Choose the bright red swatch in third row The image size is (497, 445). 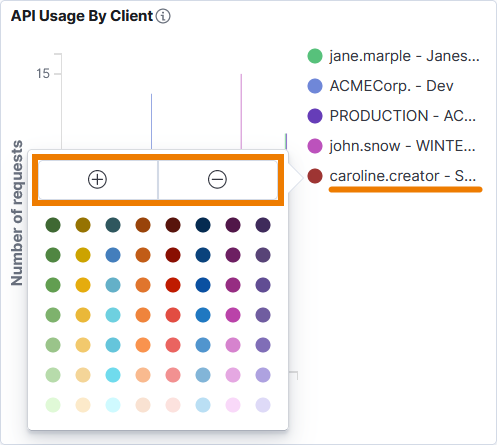pos(173,285)
